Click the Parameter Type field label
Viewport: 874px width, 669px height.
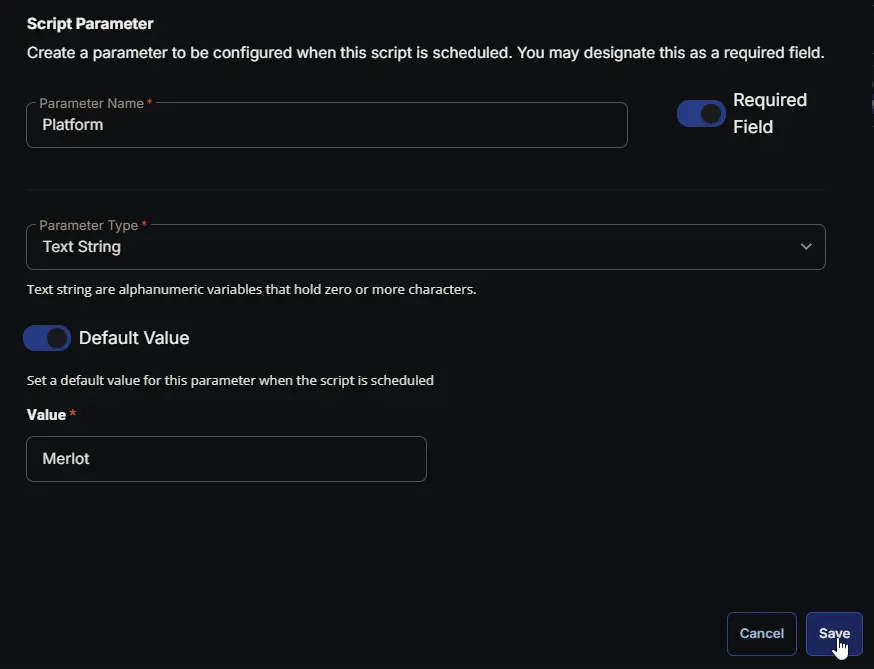88,225
